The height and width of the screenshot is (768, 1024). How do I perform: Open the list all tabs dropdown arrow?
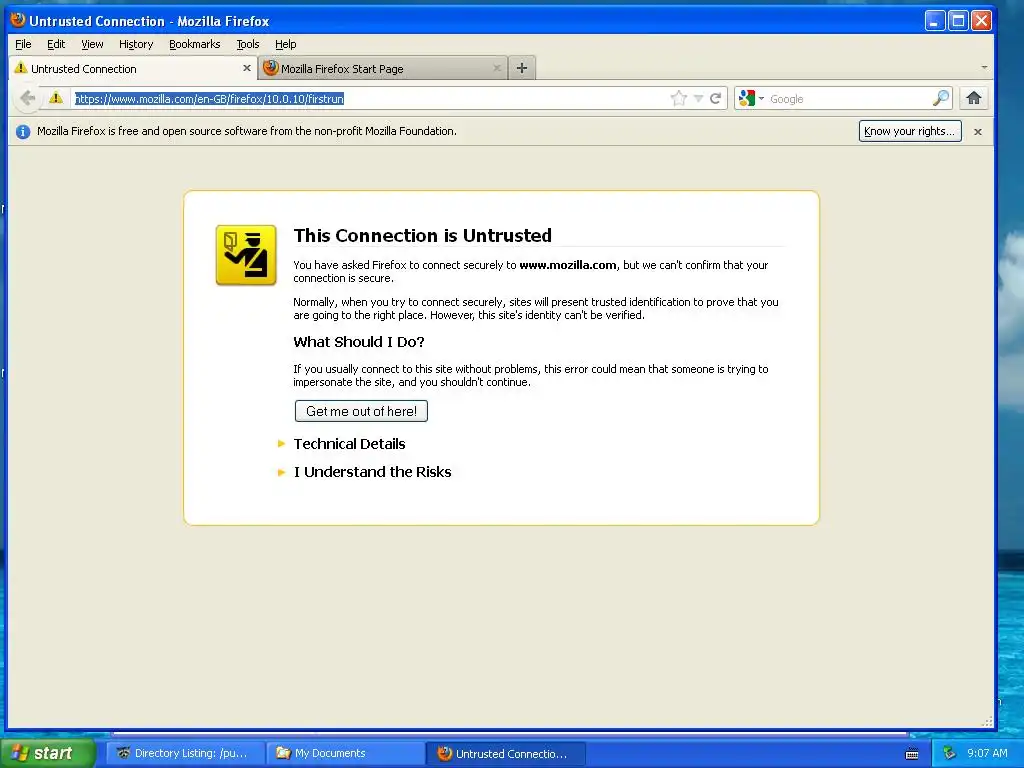pyautogui.click(x=984, y=67)
